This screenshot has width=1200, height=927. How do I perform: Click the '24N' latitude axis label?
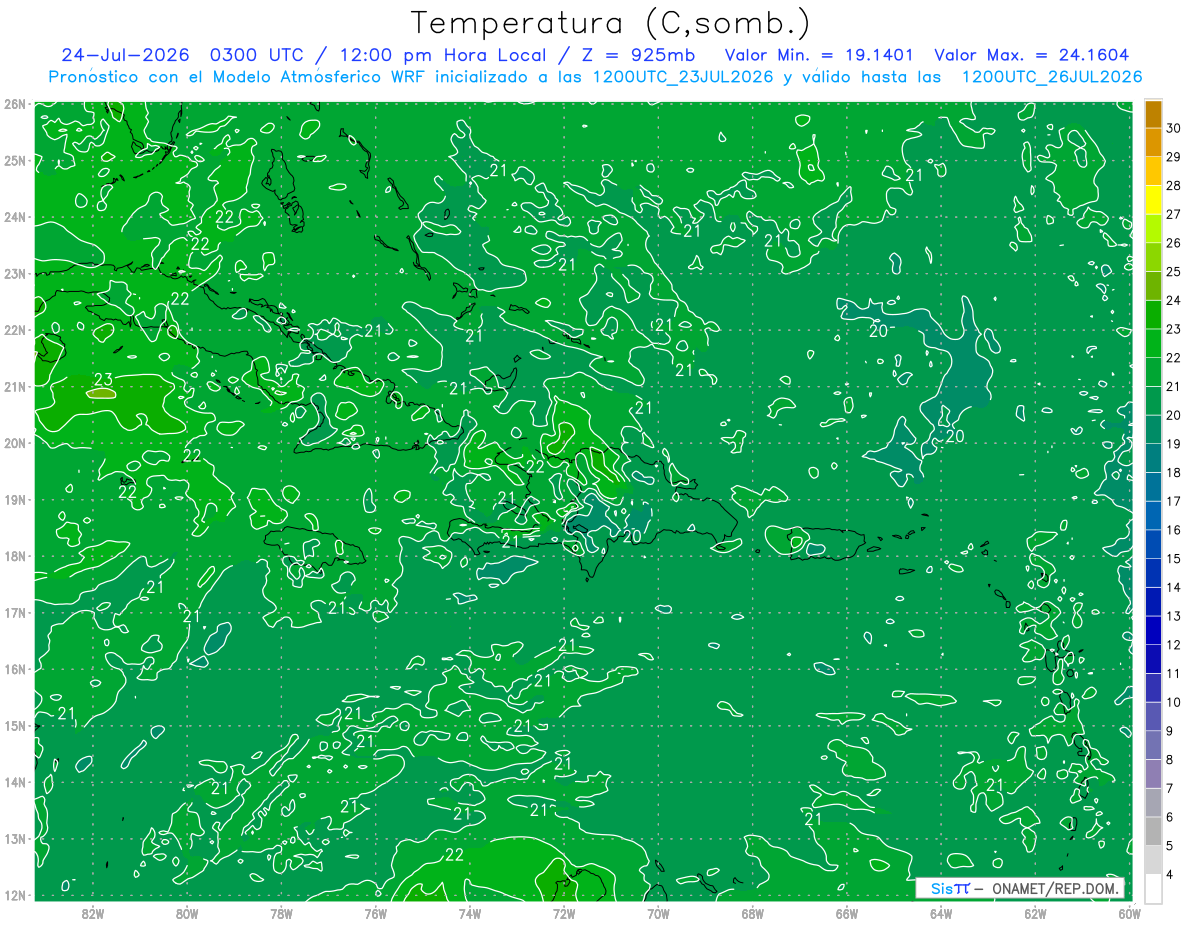pos(15,217)
